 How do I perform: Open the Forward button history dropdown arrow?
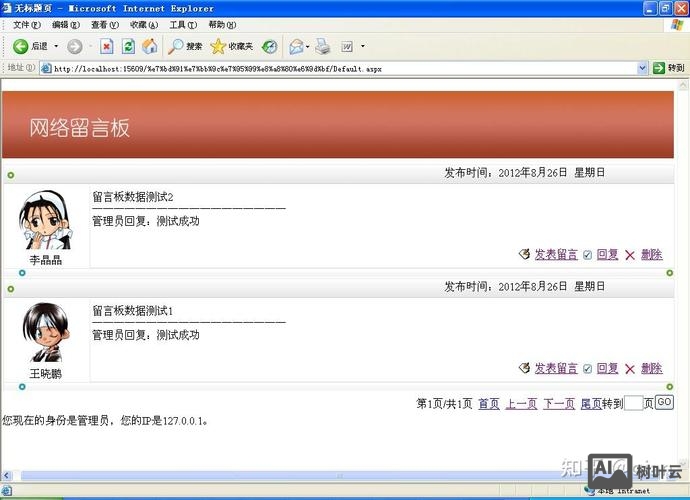(90, 46)
